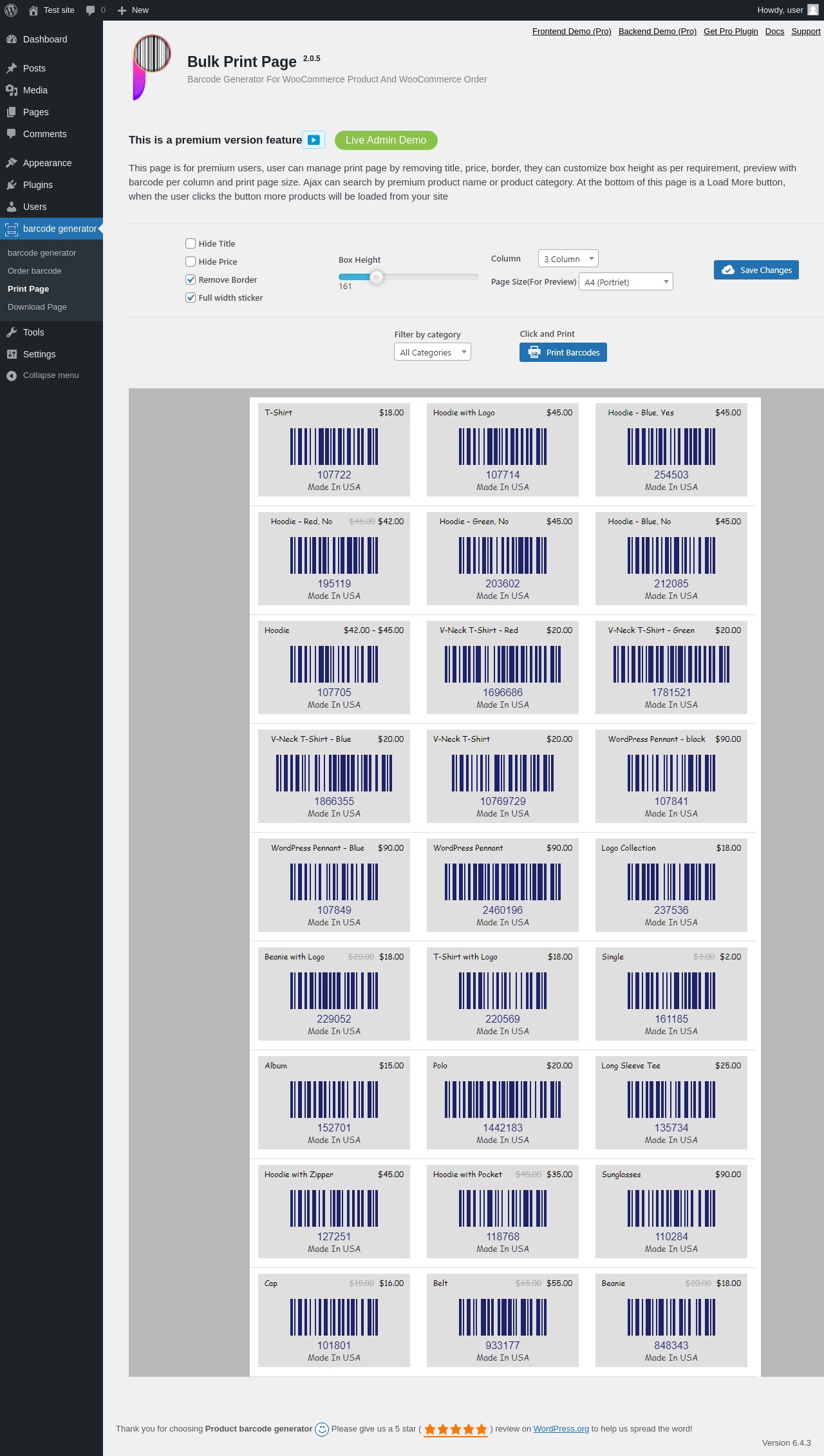
Task: Check the Hide Price checkbox
Action: (191, 261)
